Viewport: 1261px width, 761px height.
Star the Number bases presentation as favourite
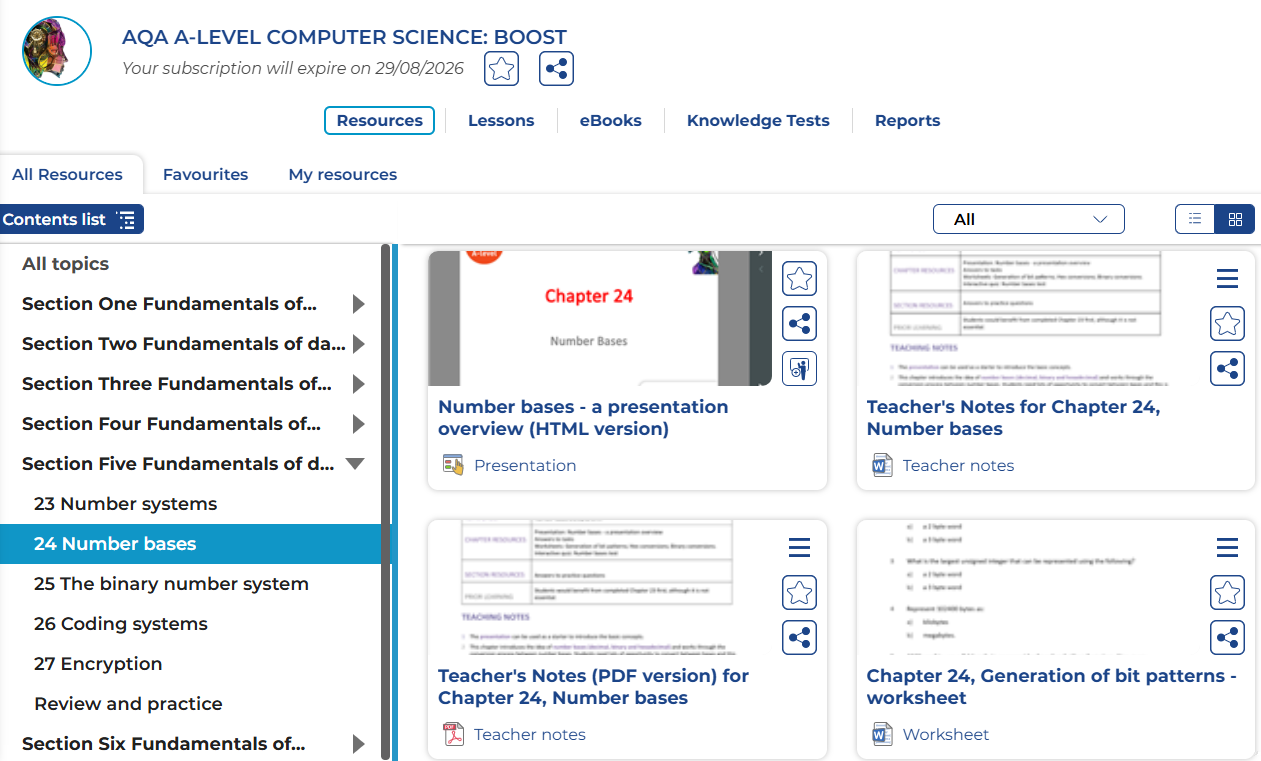(799, 279)
